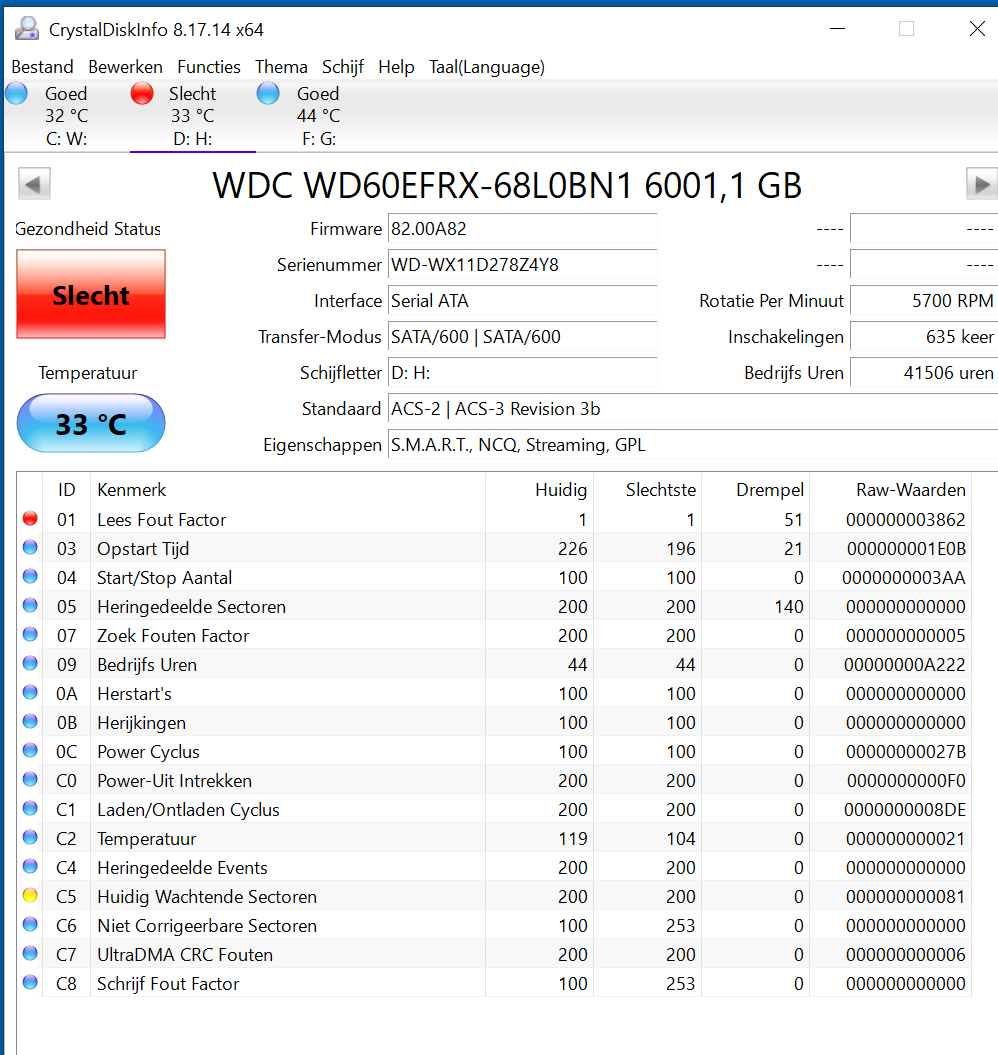Screen dimensions: 998x1055
Task: Select the D: H: disk tab
Action: point(192,116)
